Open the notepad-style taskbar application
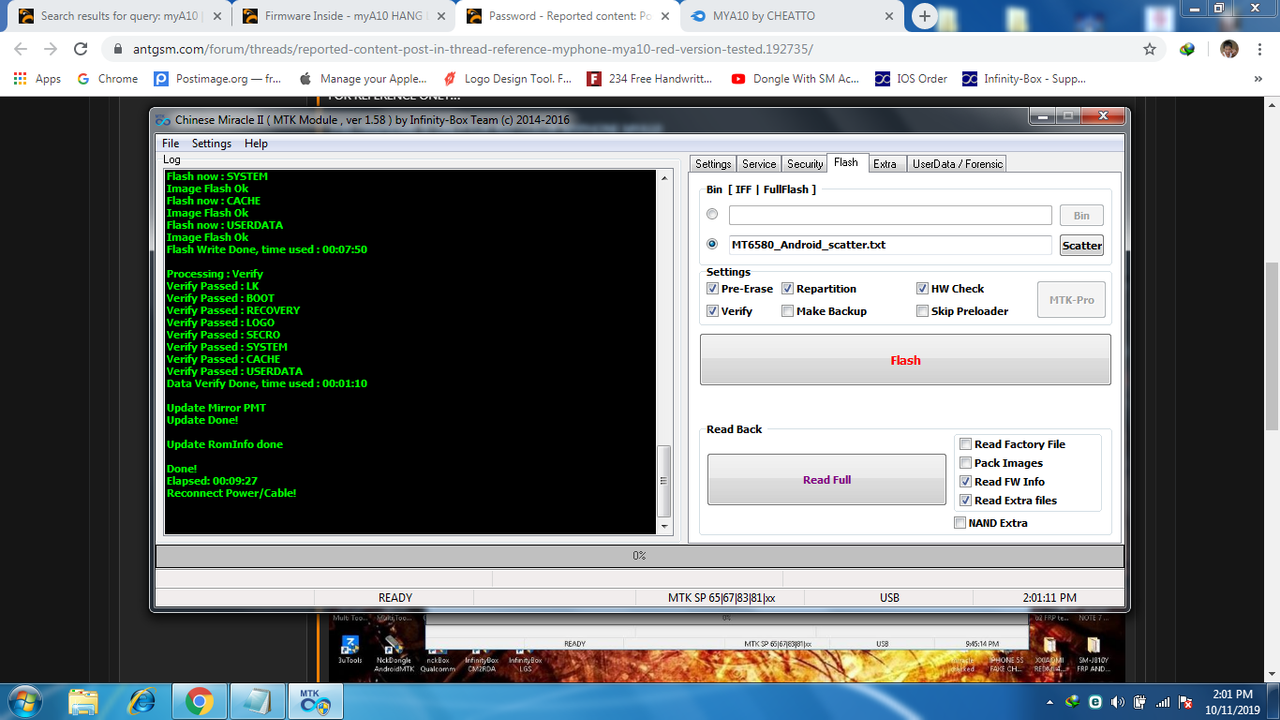This screenshot has width=1280, height=720. (257, 702)
